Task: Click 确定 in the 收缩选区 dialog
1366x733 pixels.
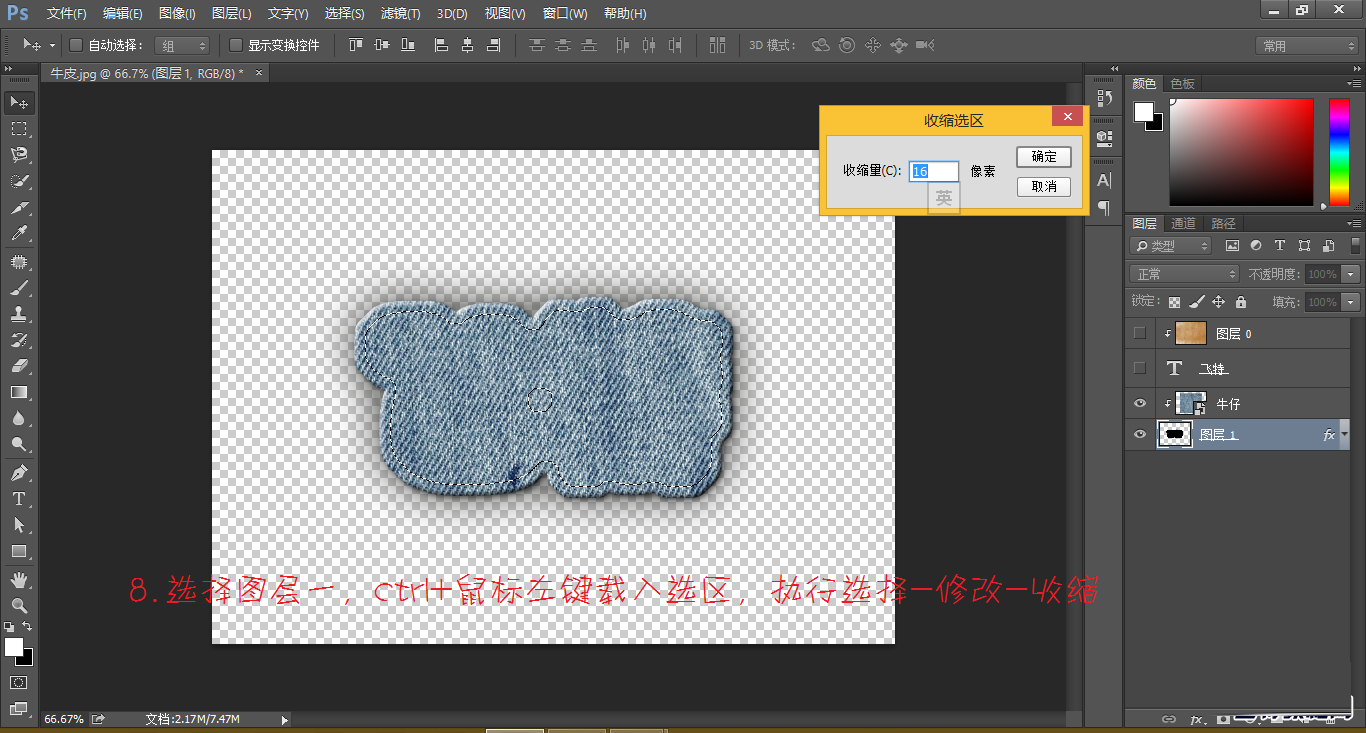Action: pyautogui.click(x=1043, y=156)
